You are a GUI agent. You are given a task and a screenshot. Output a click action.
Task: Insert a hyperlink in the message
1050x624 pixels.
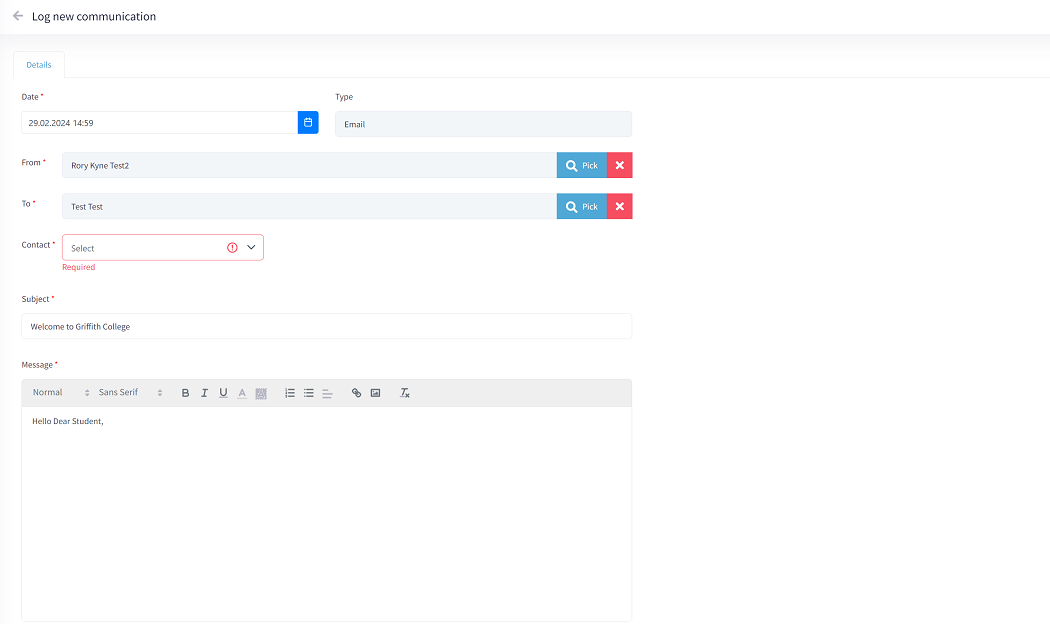[356, 393]
